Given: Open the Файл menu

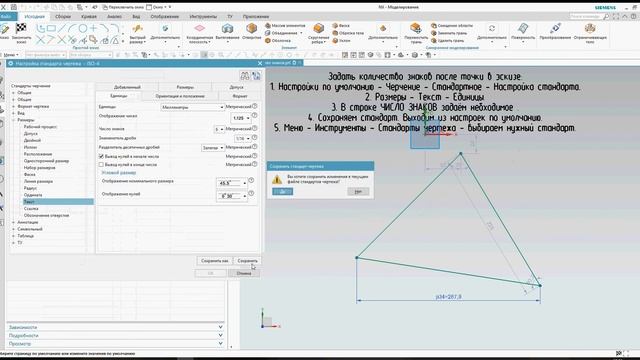Looking at the screenshot, I should click(7, 17).
